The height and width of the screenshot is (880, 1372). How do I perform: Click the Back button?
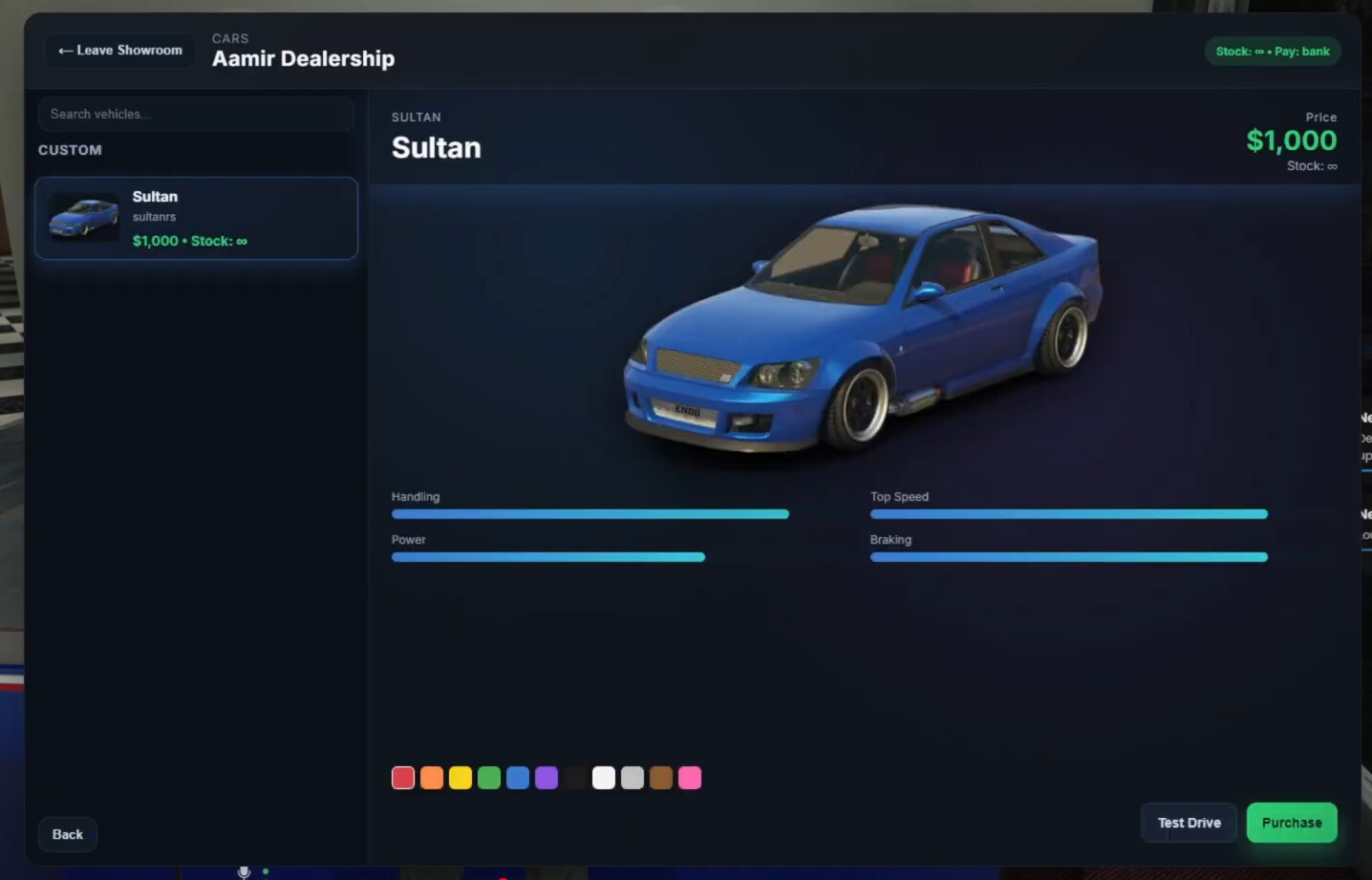pyautogui.click(x=68, y=834)
